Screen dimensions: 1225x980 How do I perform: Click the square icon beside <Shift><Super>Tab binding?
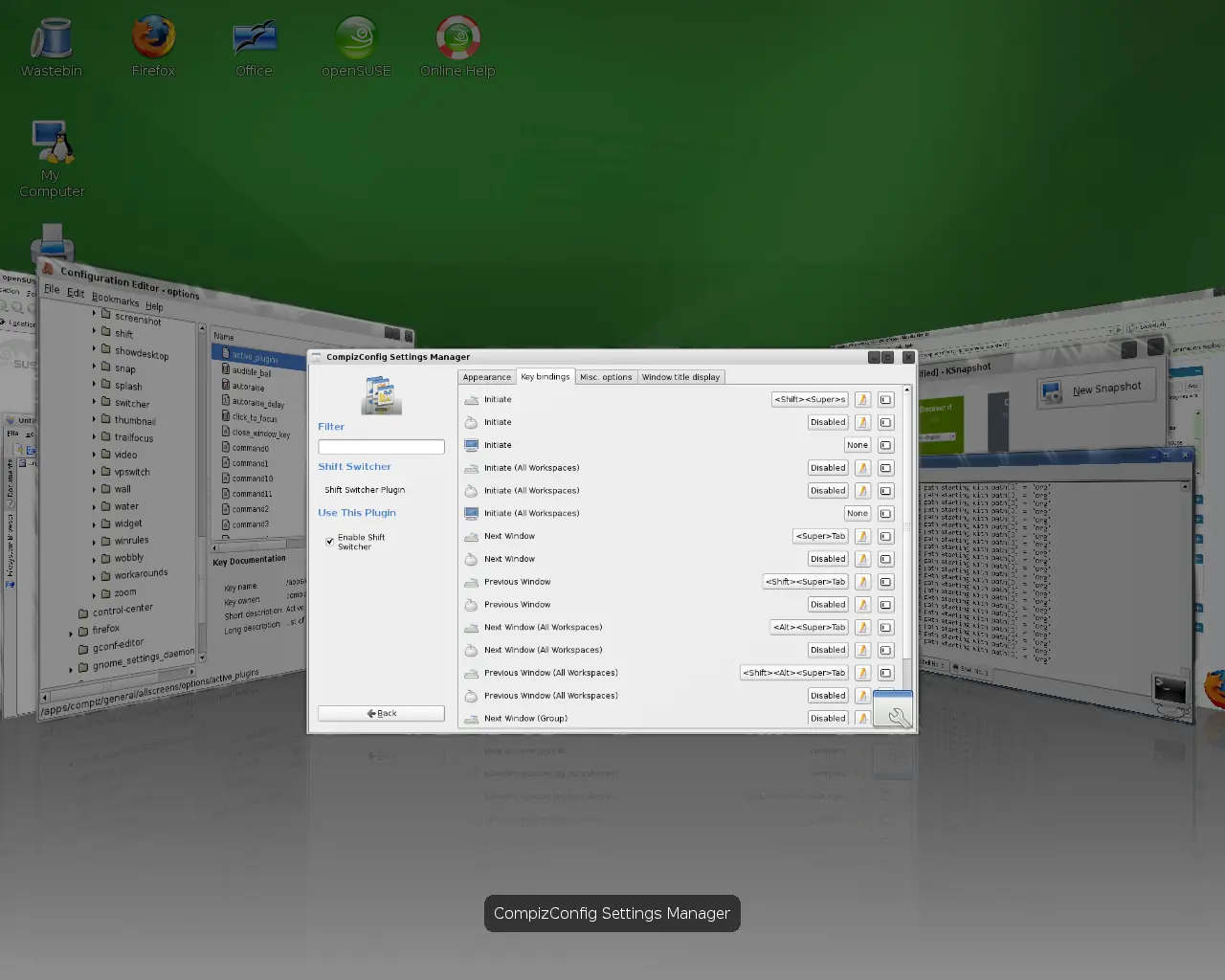[885, 582]
